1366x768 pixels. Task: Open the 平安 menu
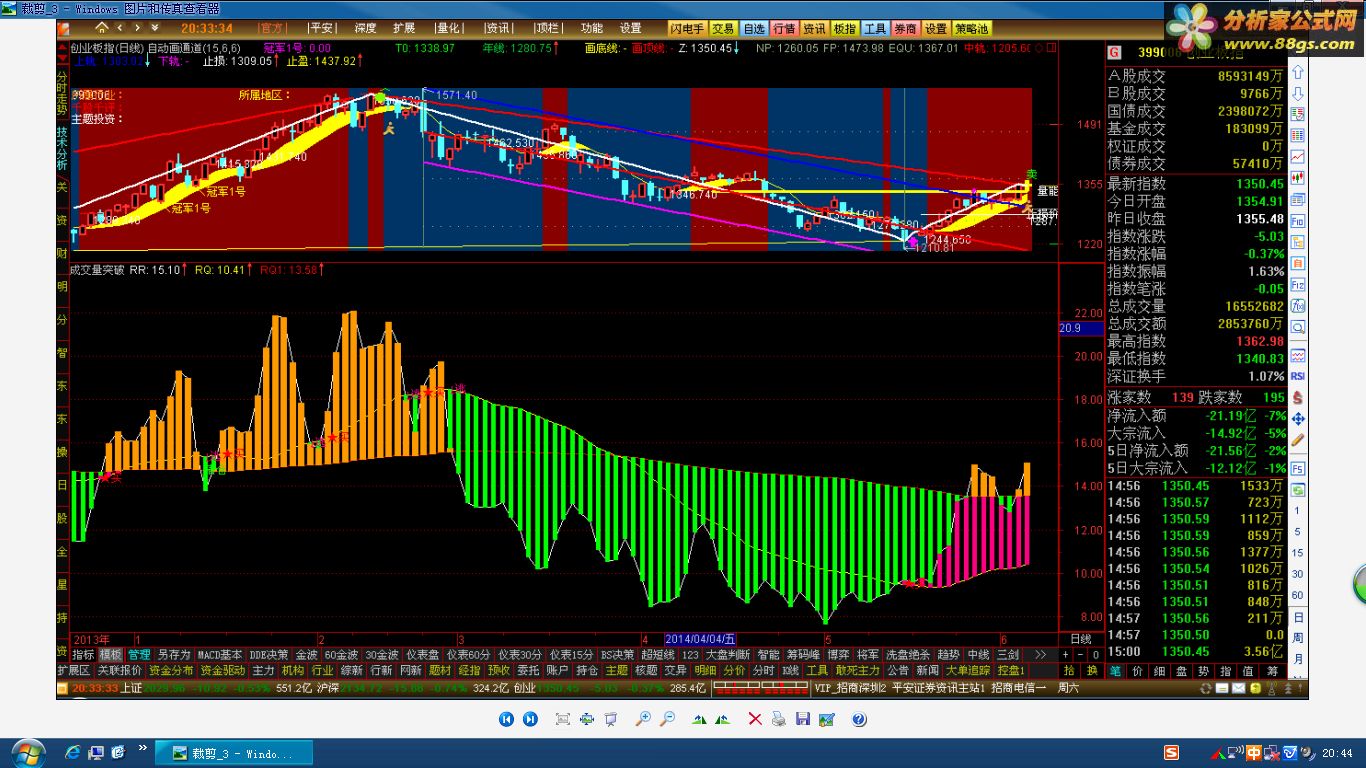click(x=322, y=28)
